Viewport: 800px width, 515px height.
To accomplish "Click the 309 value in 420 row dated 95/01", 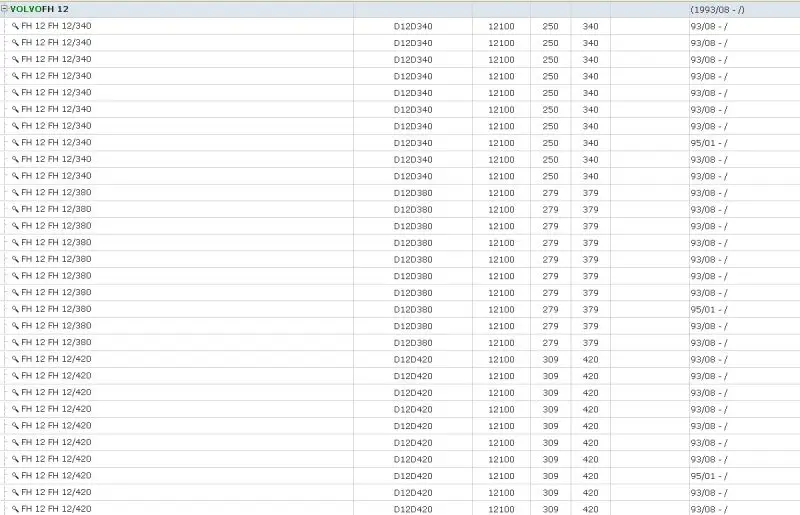I will (550, 476).
